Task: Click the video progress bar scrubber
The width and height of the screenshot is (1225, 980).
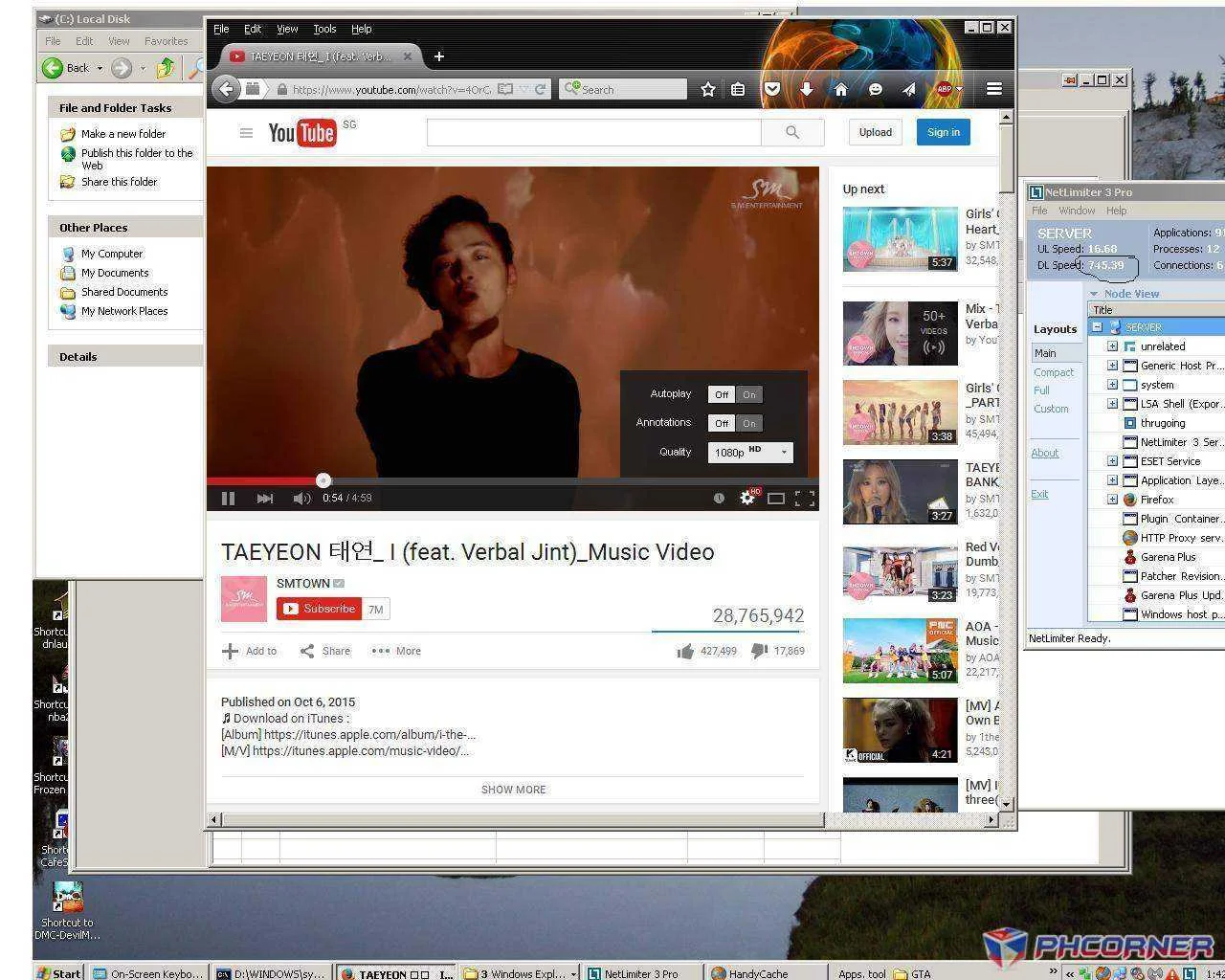Action: click(323, 480)
